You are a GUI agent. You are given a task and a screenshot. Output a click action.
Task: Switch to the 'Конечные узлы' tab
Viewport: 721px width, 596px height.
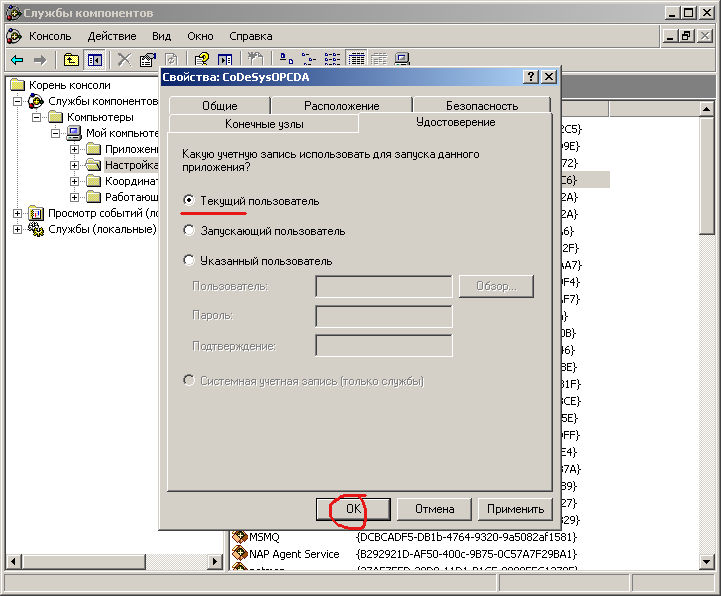coord(264,124)
